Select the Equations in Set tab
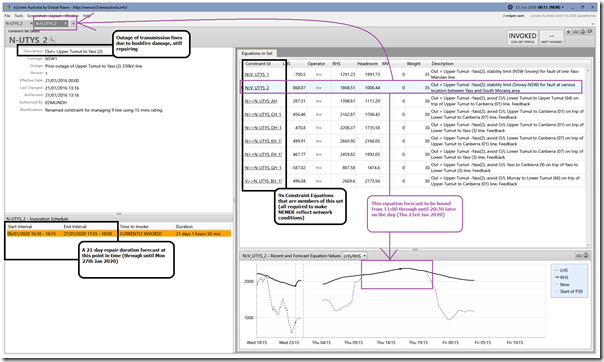The height and width of the screenshot is (362, 604). 257,54
